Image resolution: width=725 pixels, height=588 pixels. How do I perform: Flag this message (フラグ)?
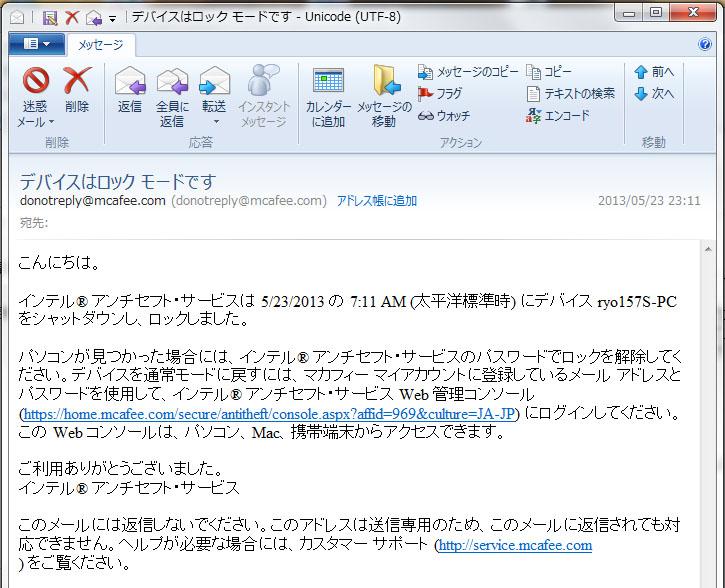pos(440,94)
